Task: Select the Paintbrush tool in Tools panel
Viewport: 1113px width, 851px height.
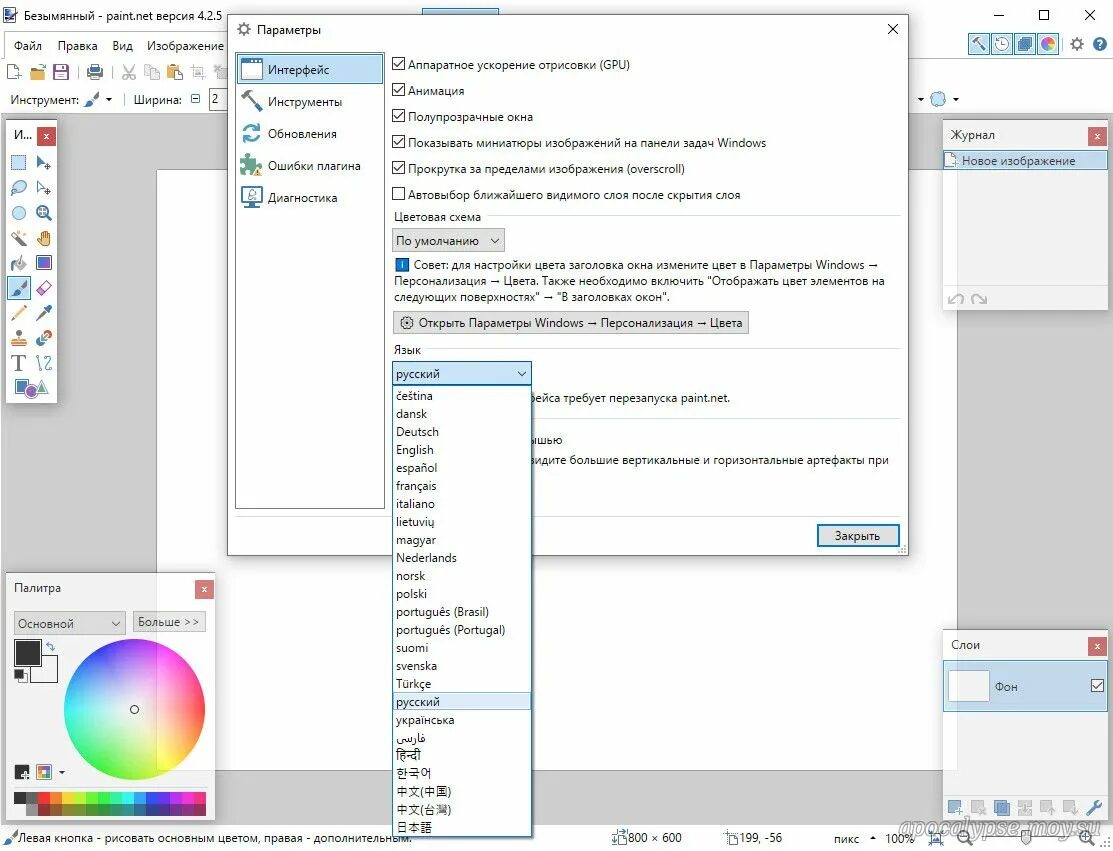Action: [x=18, y=287]
